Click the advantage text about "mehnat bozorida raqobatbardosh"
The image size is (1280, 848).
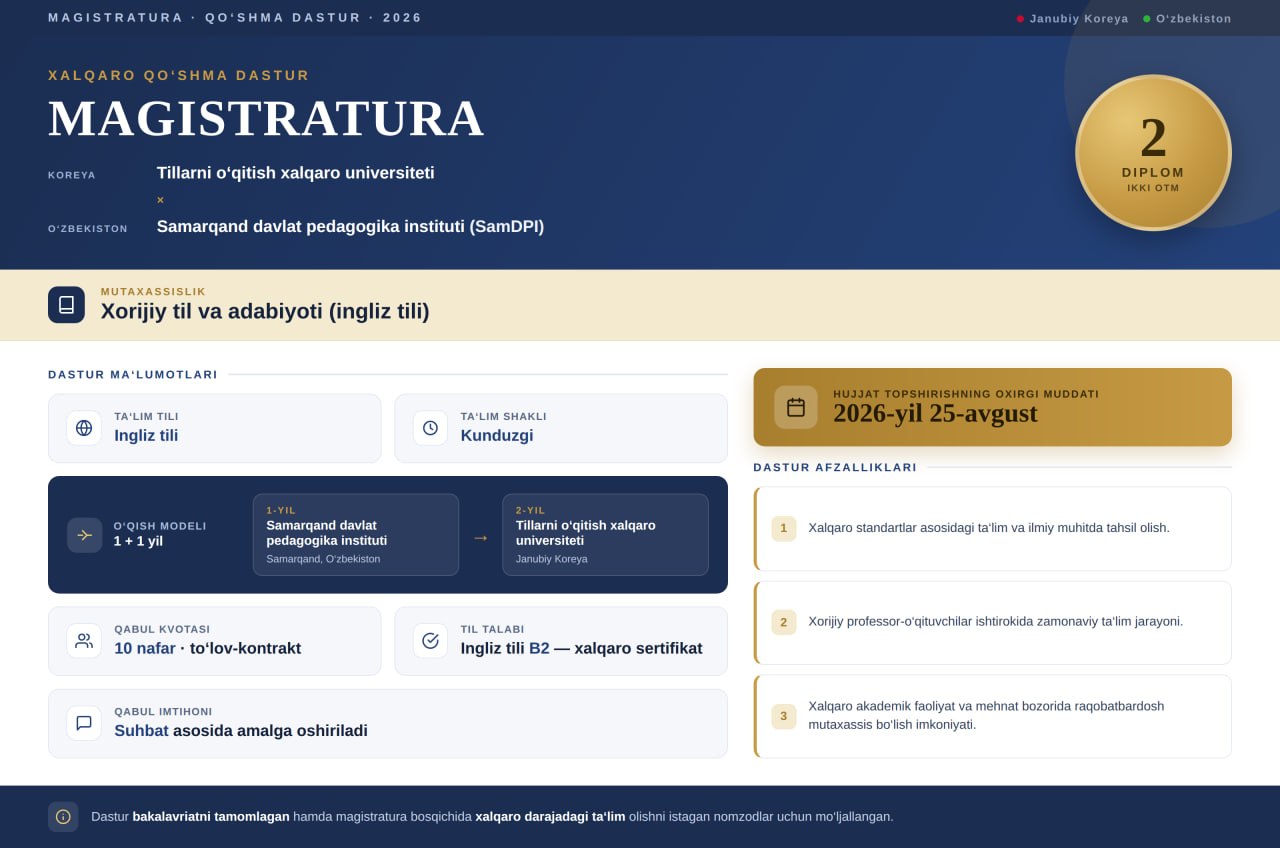coord(987,715)
